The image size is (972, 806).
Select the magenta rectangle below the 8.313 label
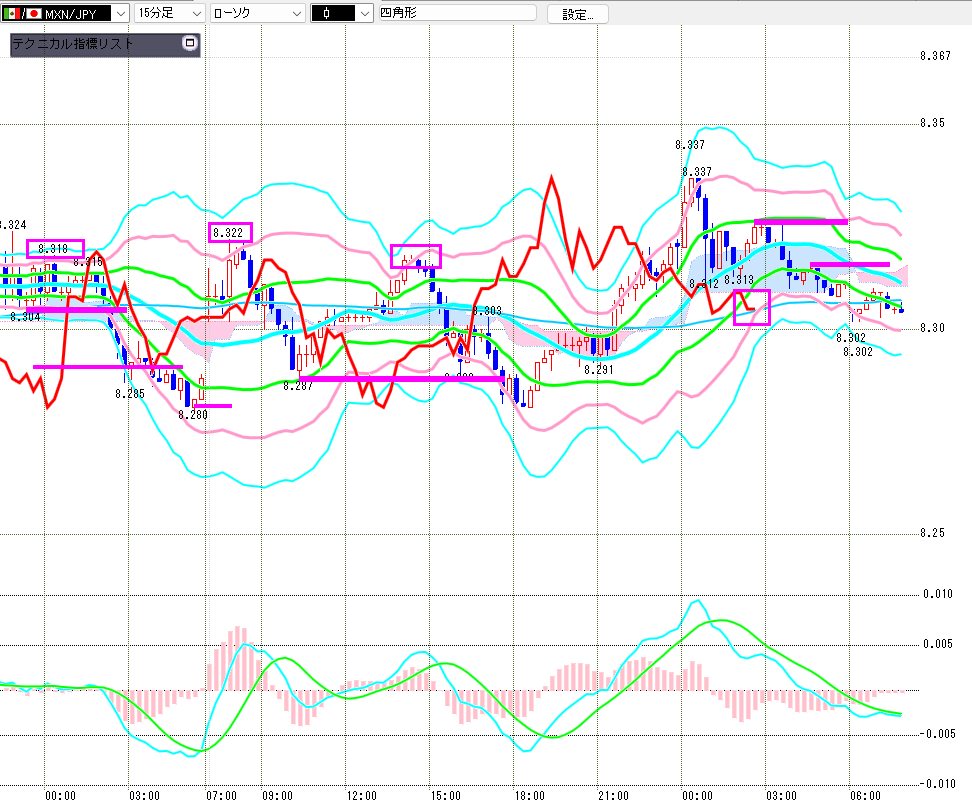click(752, 307)
